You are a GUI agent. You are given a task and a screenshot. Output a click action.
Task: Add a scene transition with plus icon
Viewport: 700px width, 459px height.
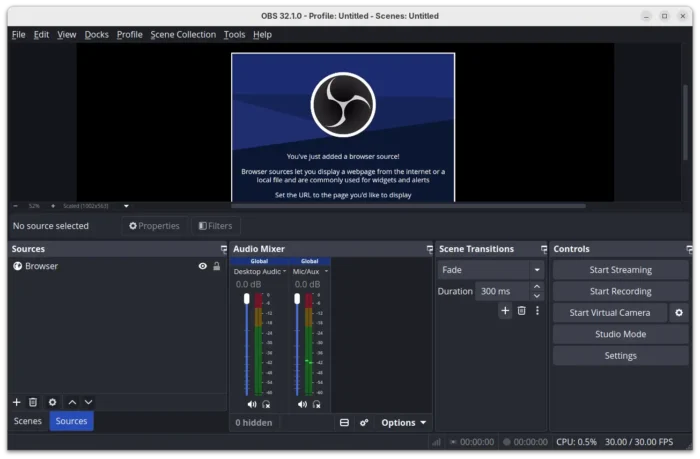[505, 311]
